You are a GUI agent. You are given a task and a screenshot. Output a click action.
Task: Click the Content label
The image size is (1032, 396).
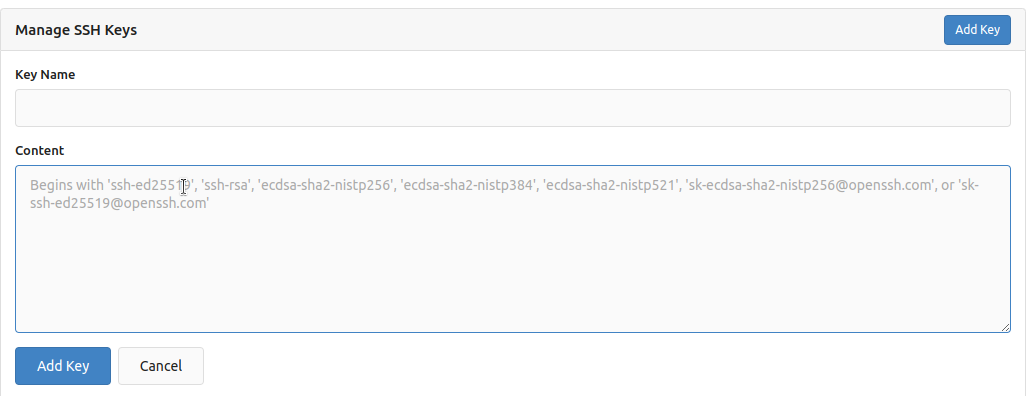(39, 151)
